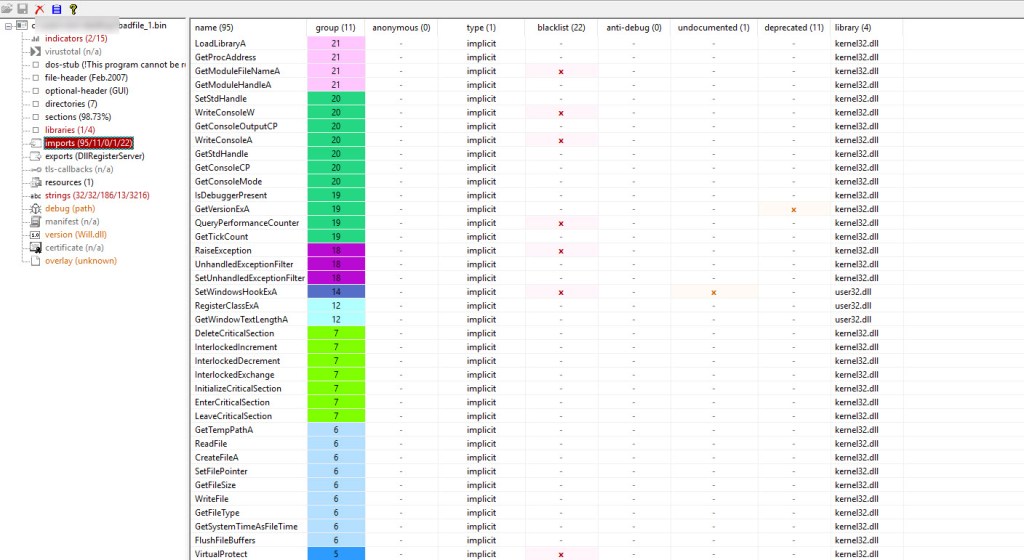Open the indicators (2/15) tree item
The height and width of the screenshot is (560, 1024).
tap(77, 38)
